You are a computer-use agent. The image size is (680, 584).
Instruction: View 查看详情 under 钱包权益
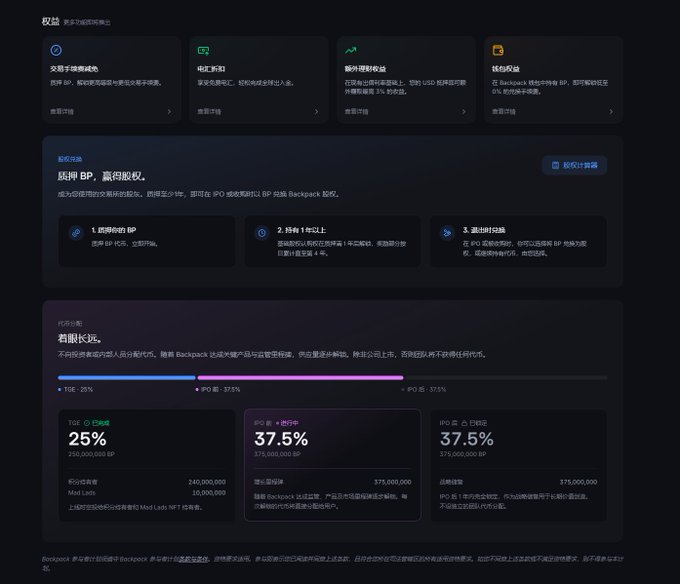(x=503, y=111)
